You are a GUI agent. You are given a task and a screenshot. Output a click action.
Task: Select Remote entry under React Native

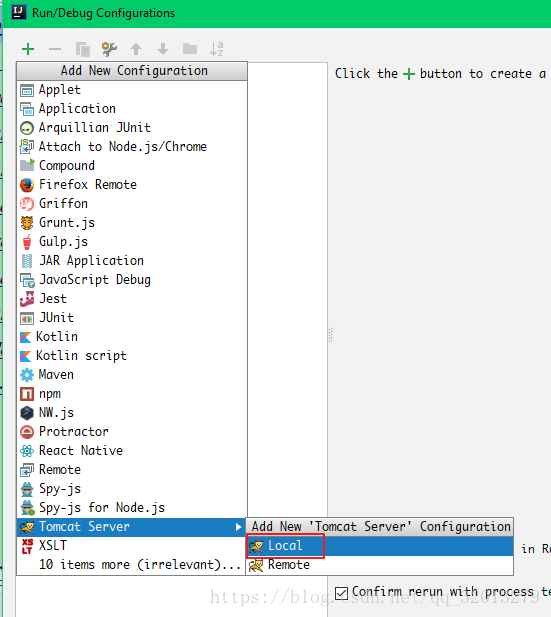(x=132, y=470)
